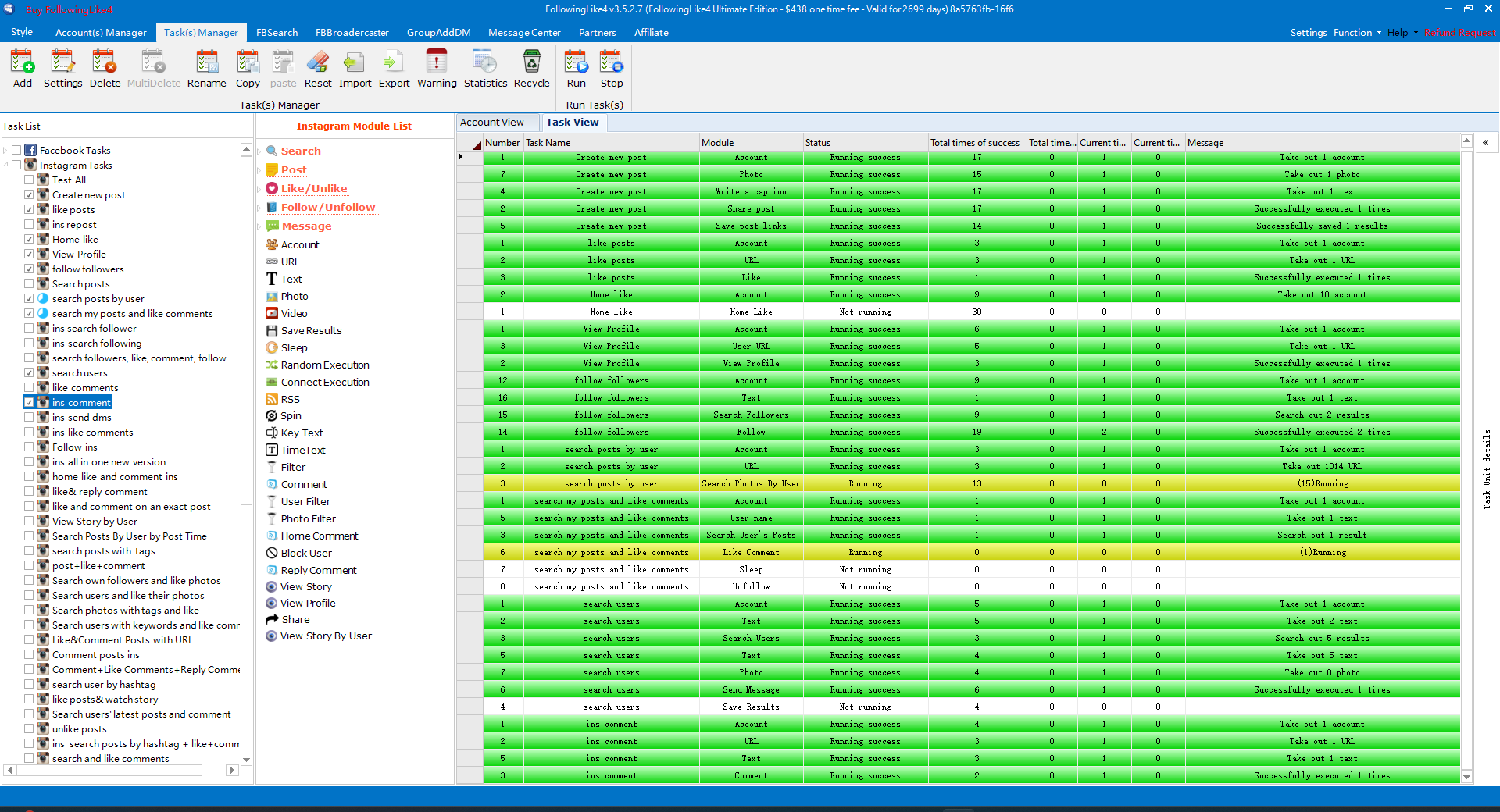Open the FBSearch tab
1500x812 pixels.
[277, 32]
